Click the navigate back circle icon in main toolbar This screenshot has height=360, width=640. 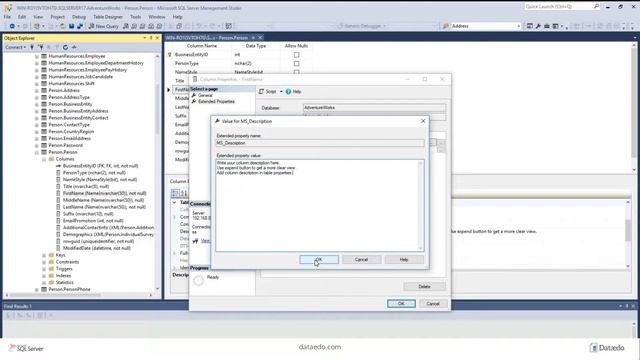point(12,26)
